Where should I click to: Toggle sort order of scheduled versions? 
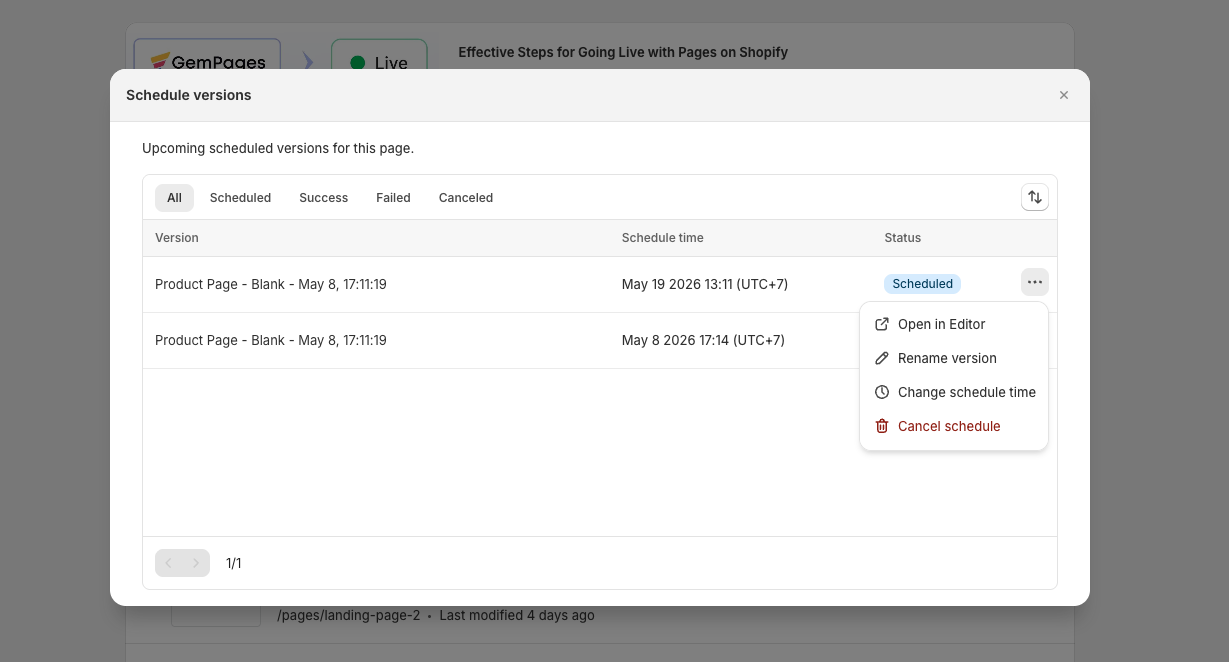point(1035,197)
